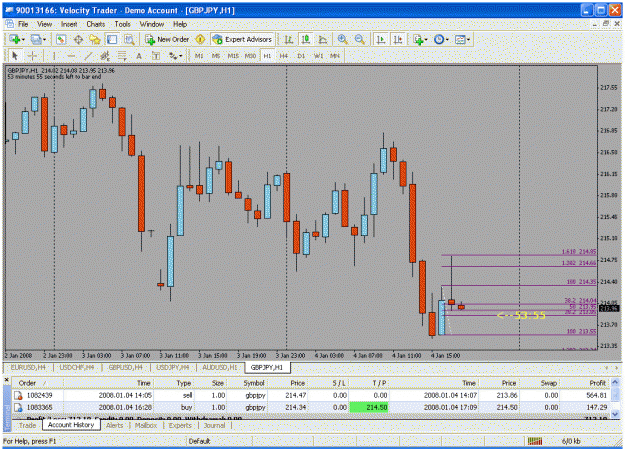Toggle the Expert Advisors button
Screen dimensions: 625x449
(x=242, y=39)
